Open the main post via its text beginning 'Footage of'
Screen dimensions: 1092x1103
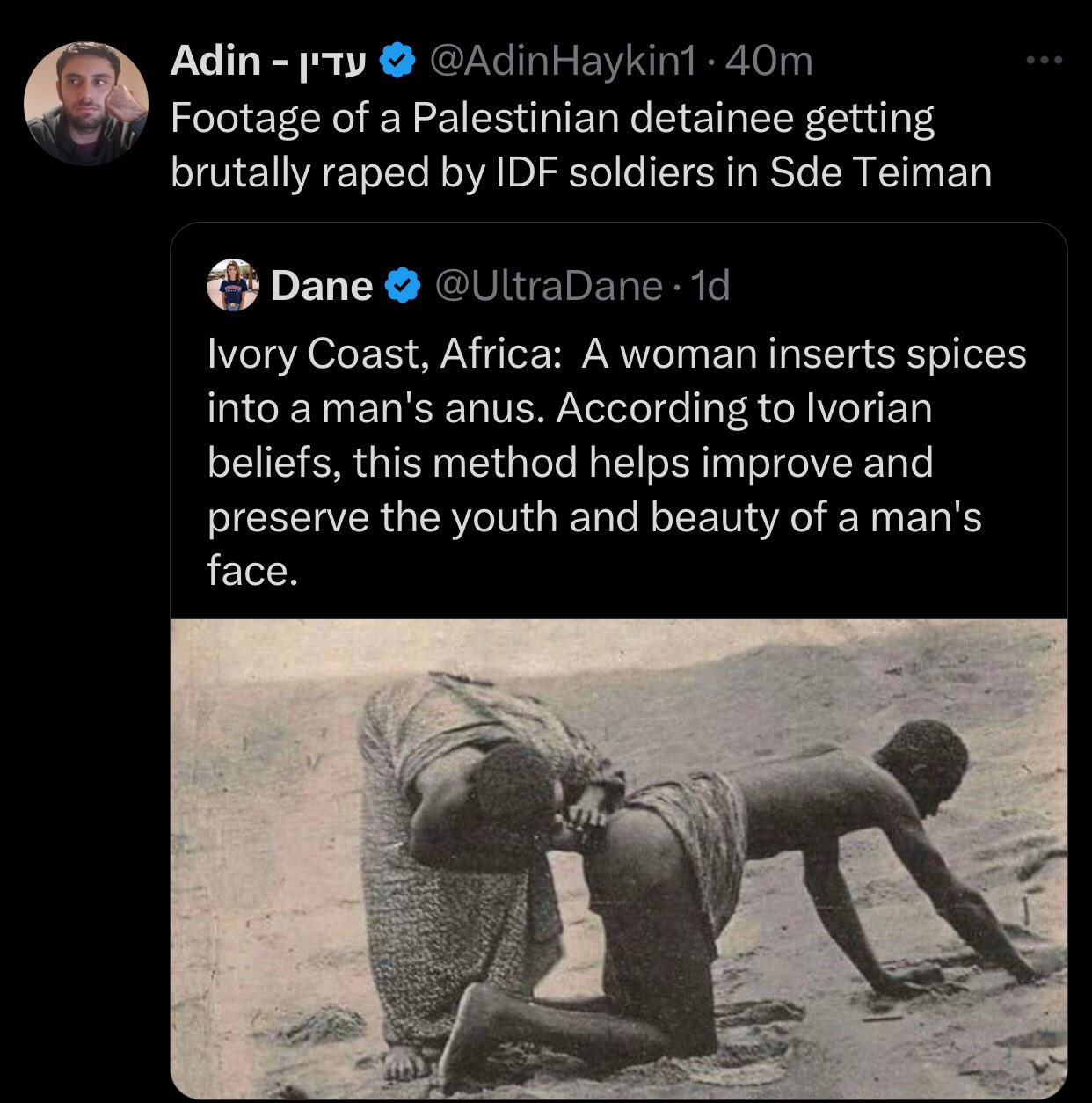coord(580,144)
